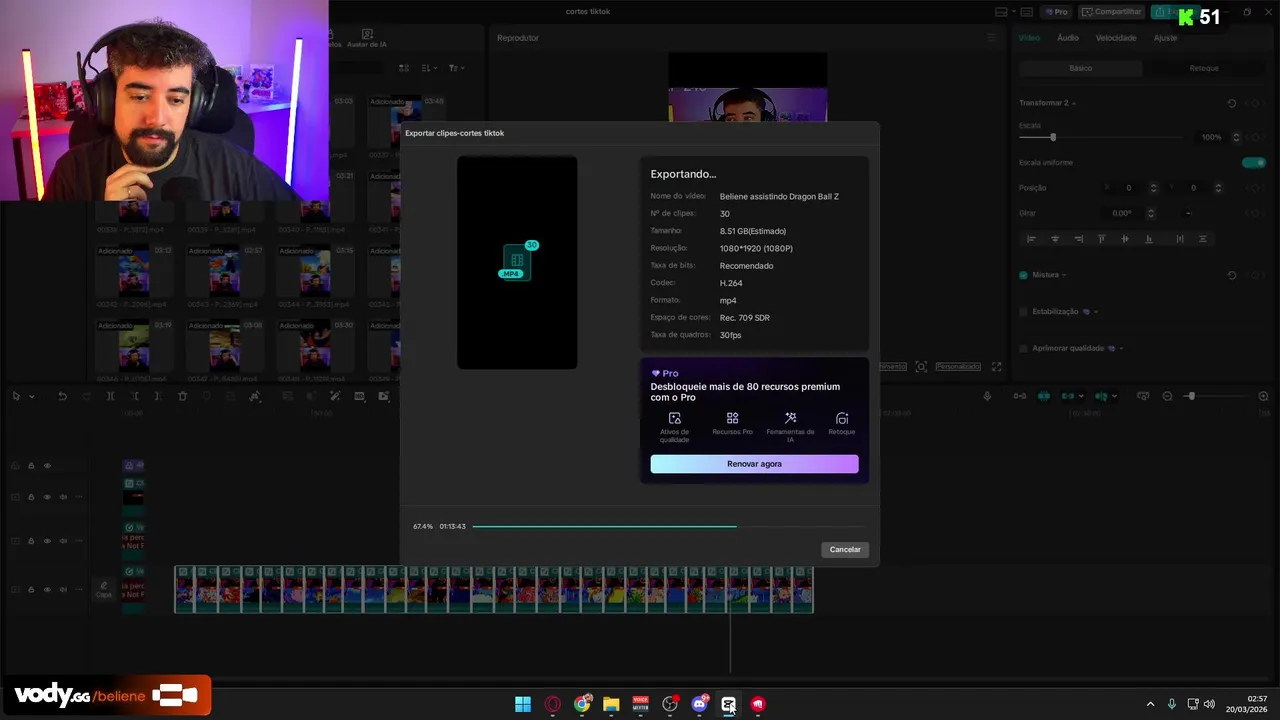1280x720 pixels.
Task: Expand the Aprimorar qualidade options arrow
Action: click(x=1121, y=348)
